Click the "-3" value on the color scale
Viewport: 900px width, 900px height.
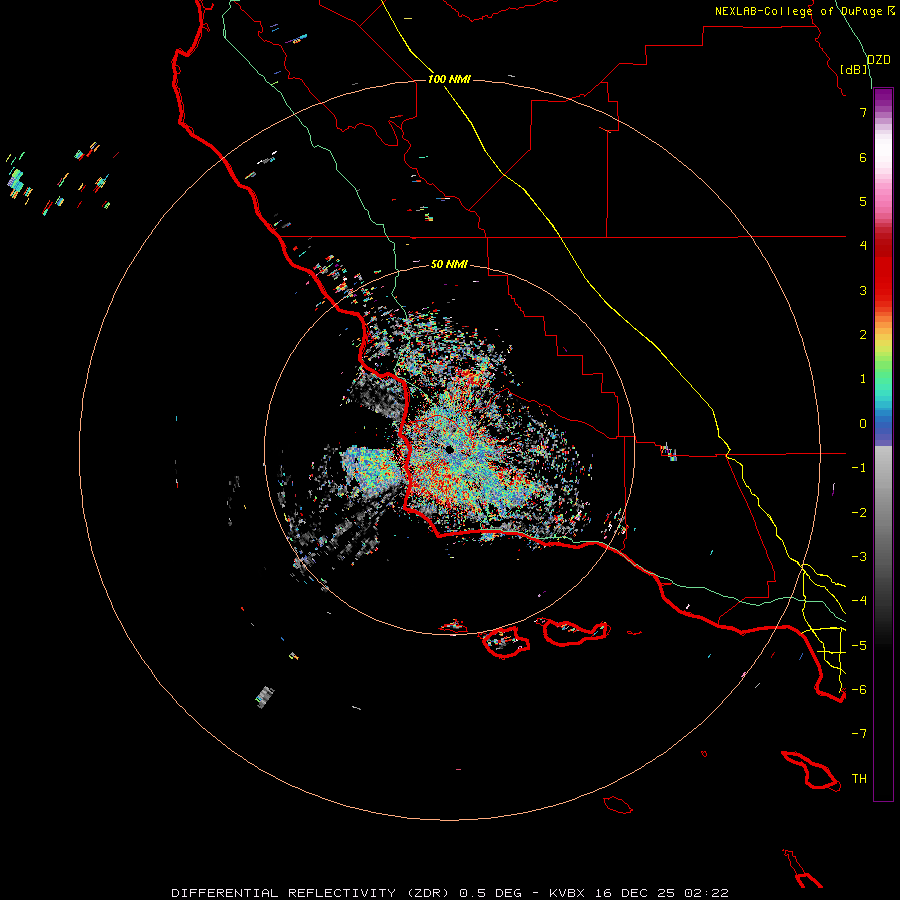tap(859, 557)
